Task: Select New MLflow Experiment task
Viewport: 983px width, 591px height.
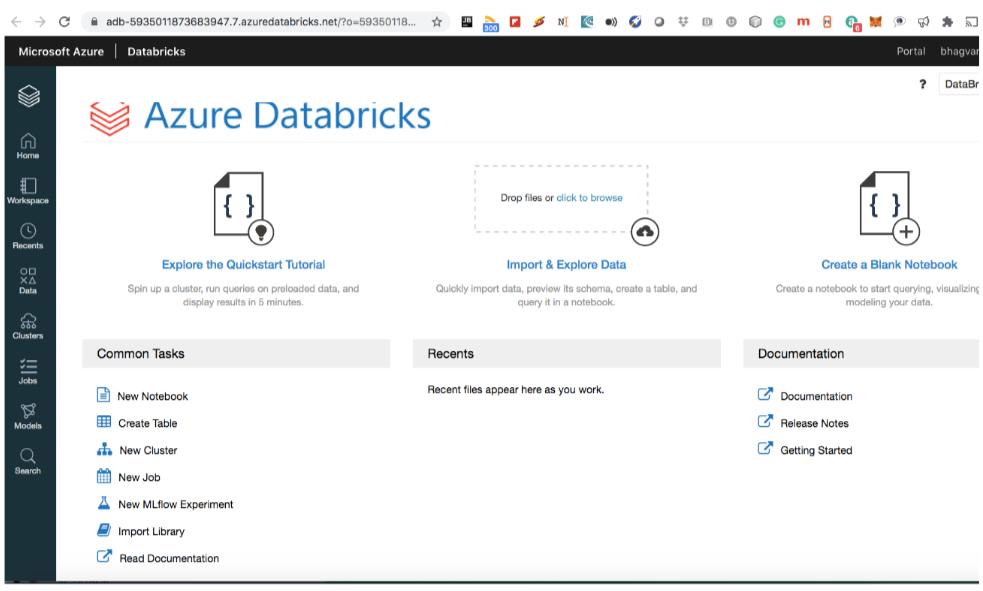Action: click(x=176, y=504)
